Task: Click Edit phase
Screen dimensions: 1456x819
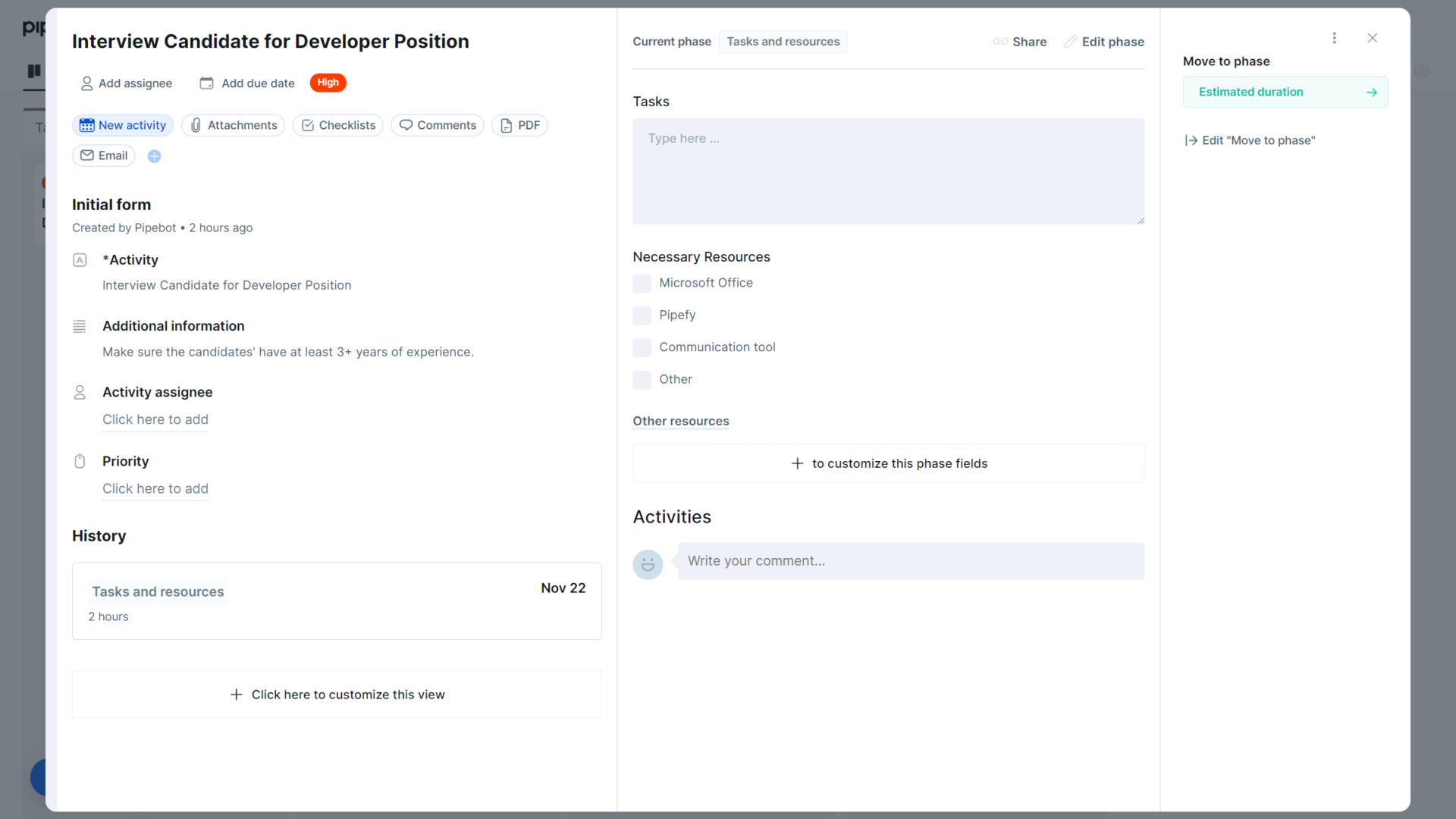Action: point(1104,42)
